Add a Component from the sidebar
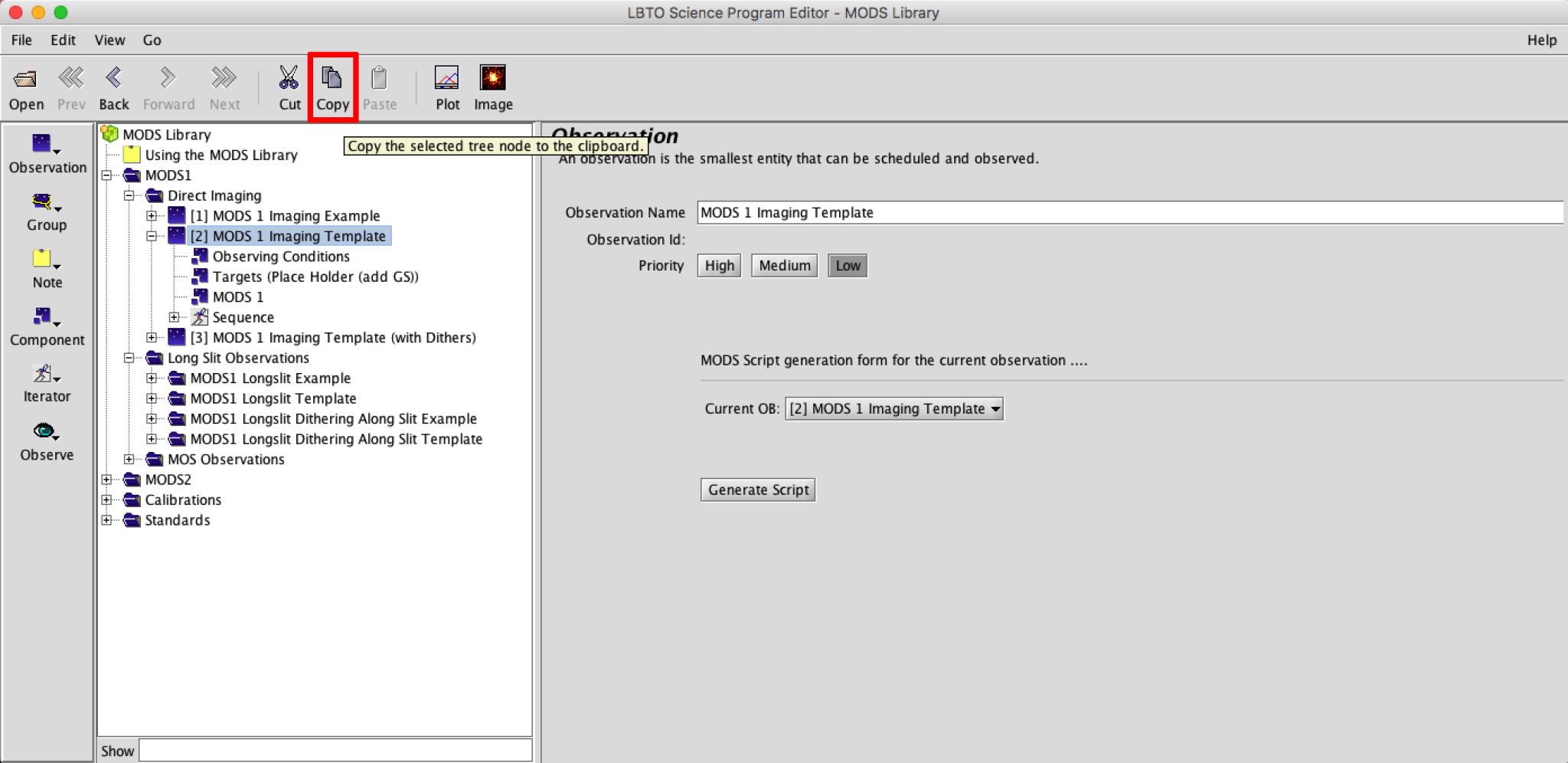The image size is (1568, 763). [47, 327]
